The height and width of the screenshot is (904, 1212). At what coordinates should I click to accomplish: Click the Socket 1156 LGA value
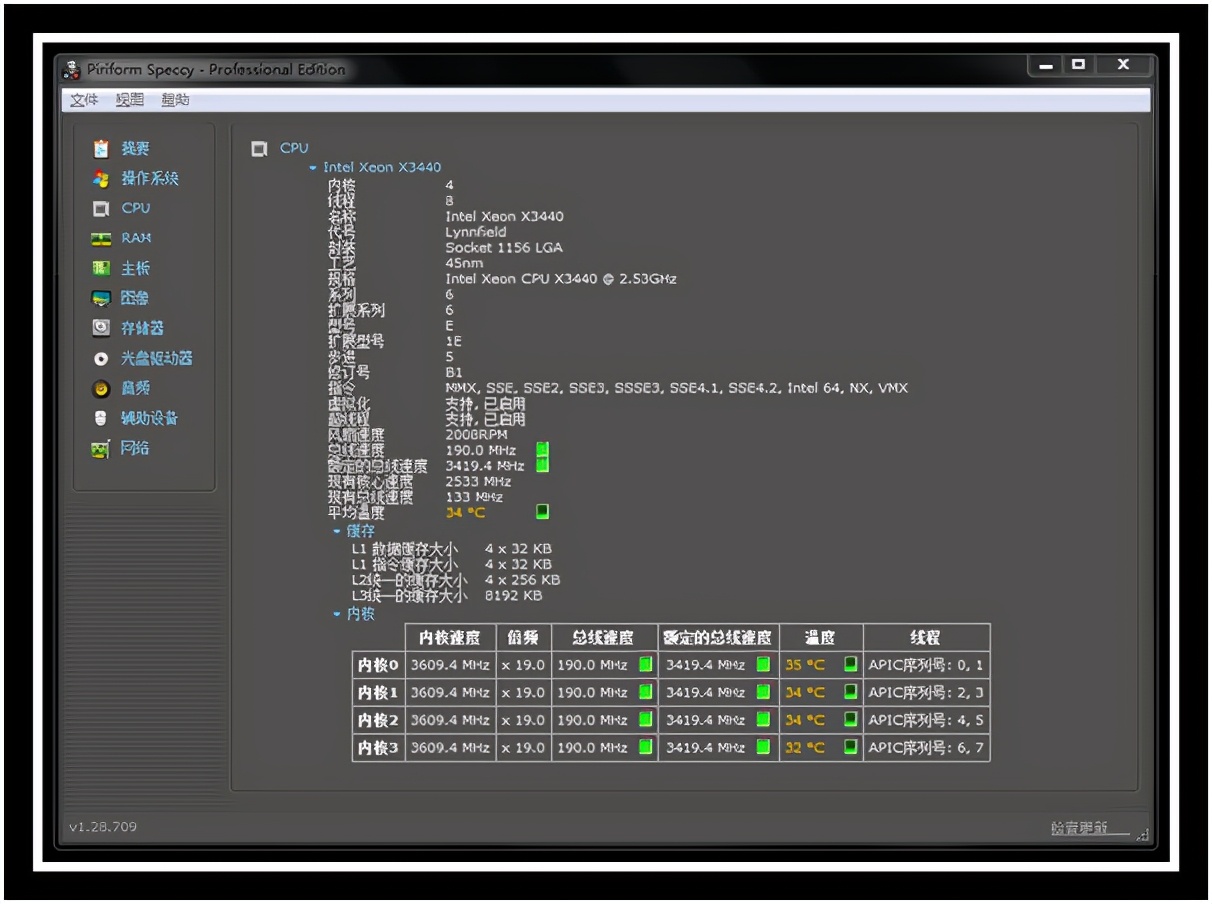tap(504, 247)
